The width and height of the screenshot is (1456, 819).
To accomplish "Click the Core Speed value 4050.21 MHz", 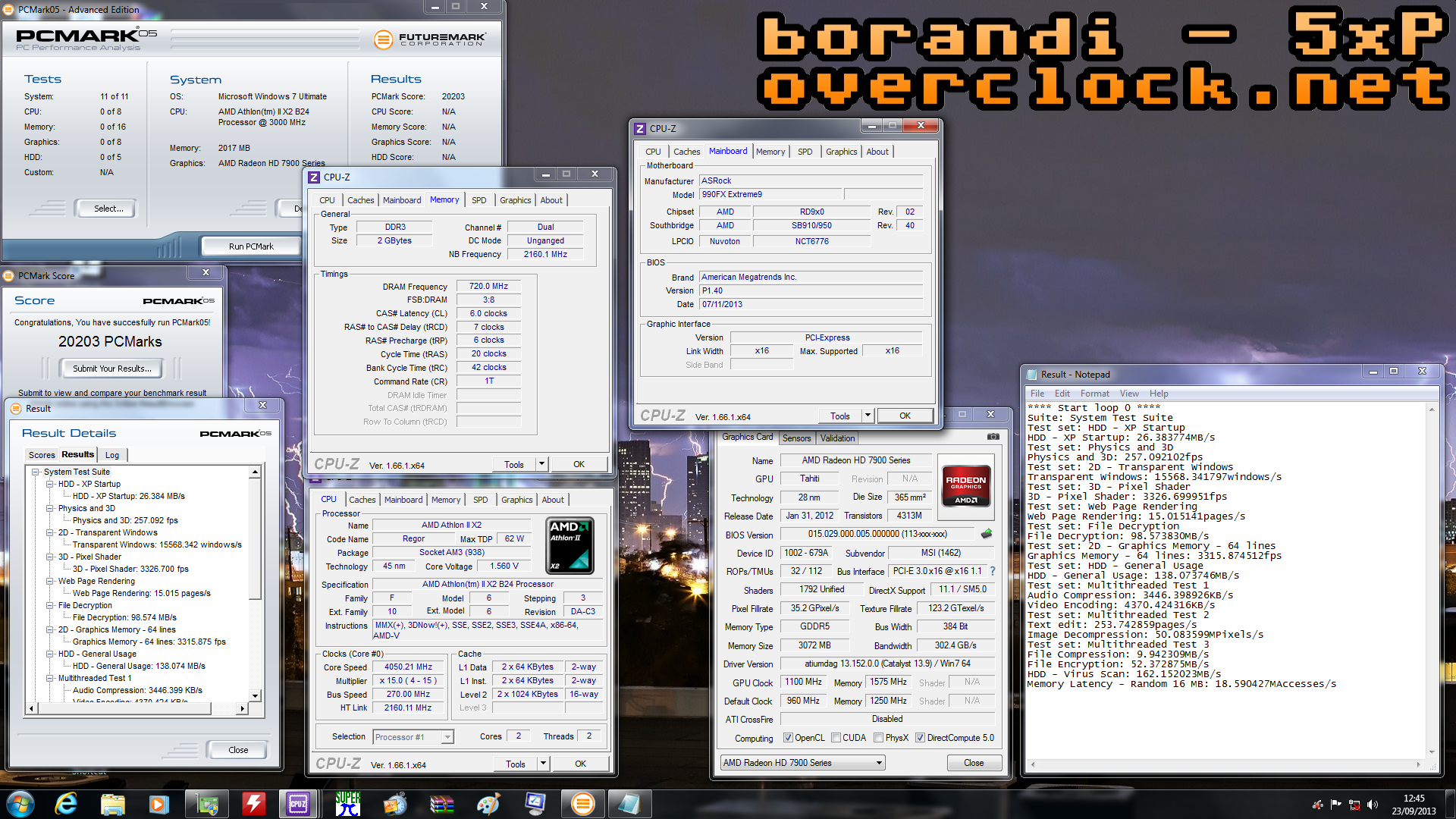I will coord(408,667).
